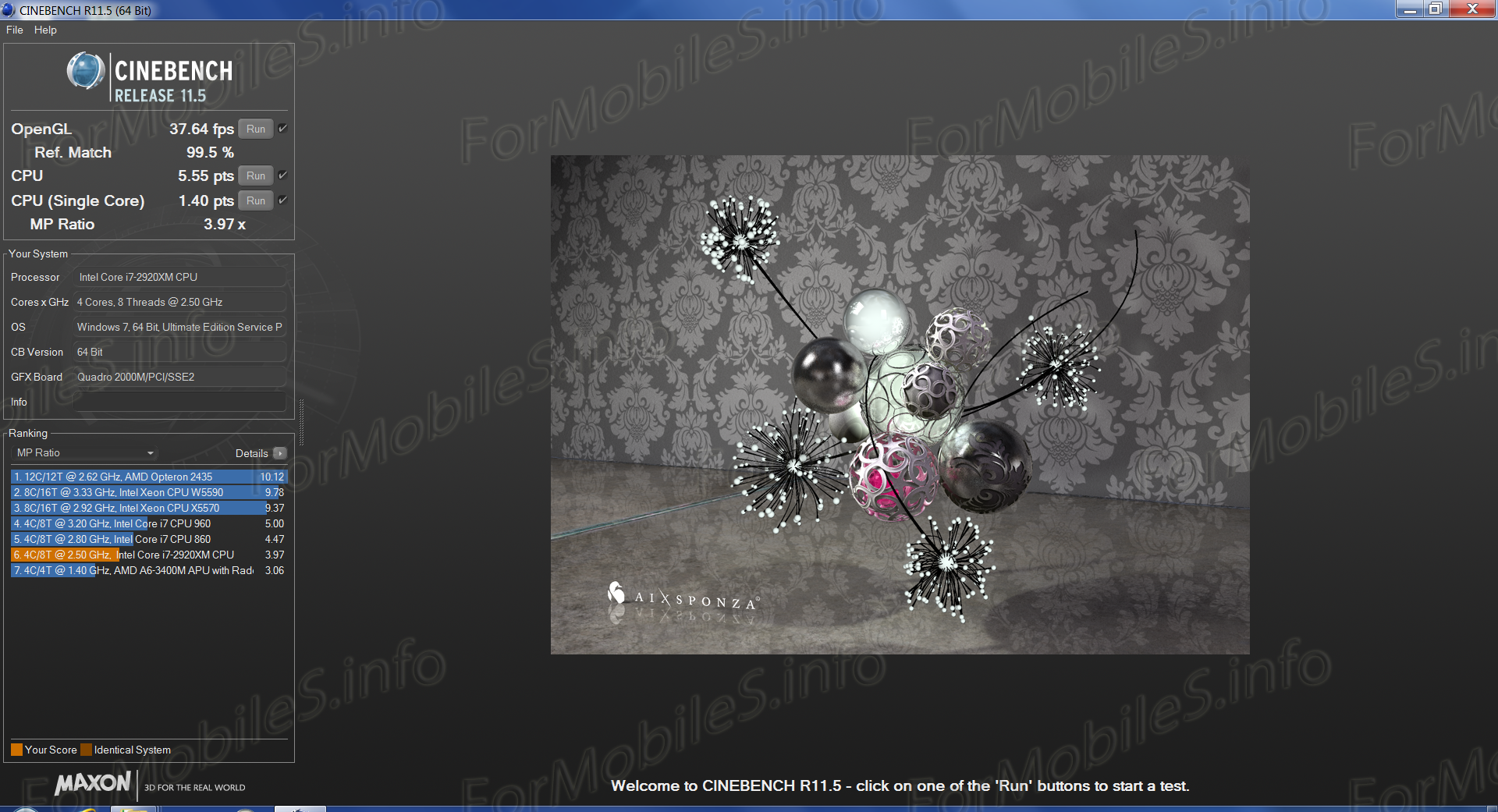
Task: Click the AIXSPONZA logo in the render
Action: tap(683, 597)
